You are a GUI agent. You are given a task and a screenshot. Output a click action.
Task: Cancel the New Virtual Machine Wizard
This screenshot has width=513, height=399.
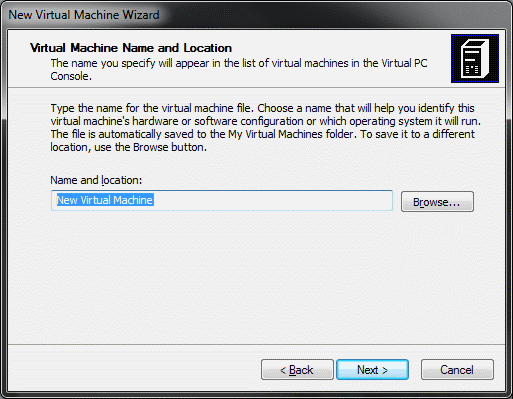tap(457, 370)
